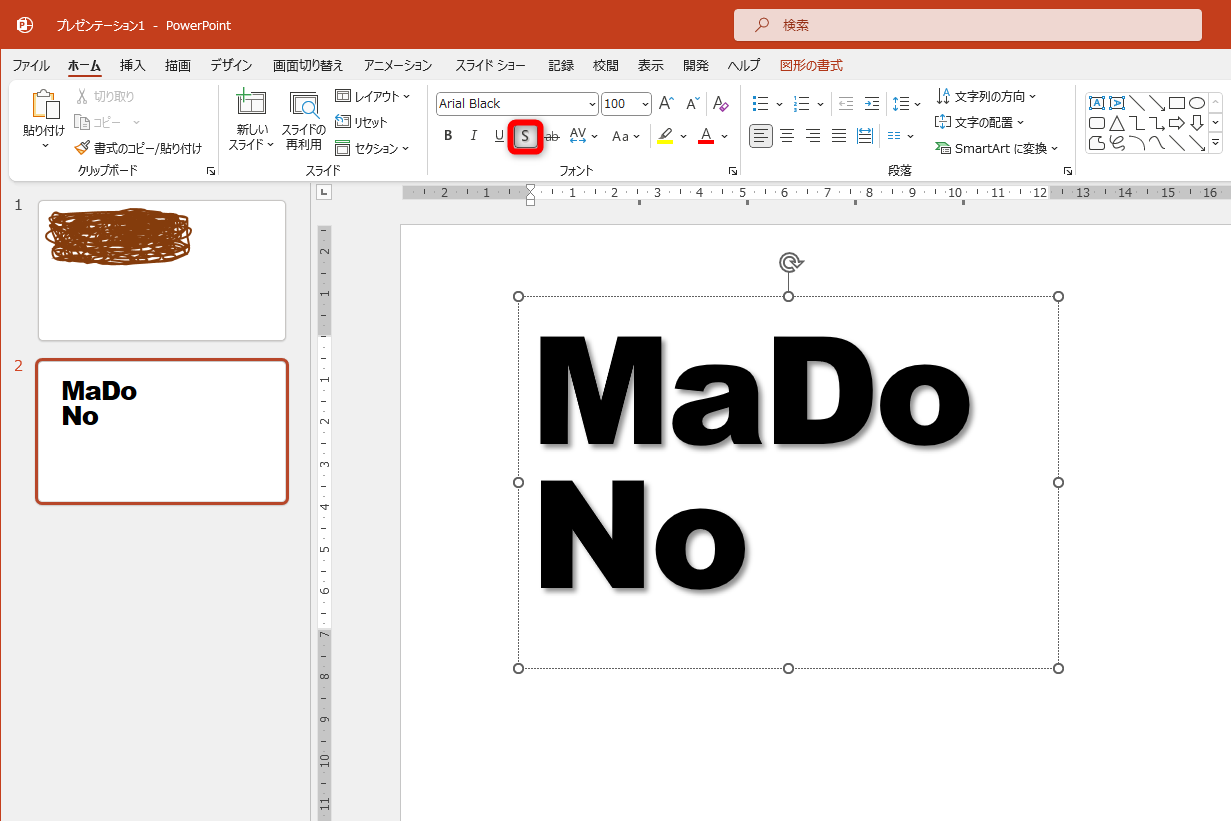Increase font size with the large A icon
The height and width of the screenshot is (821, 1231).
[x=666, y=104]
